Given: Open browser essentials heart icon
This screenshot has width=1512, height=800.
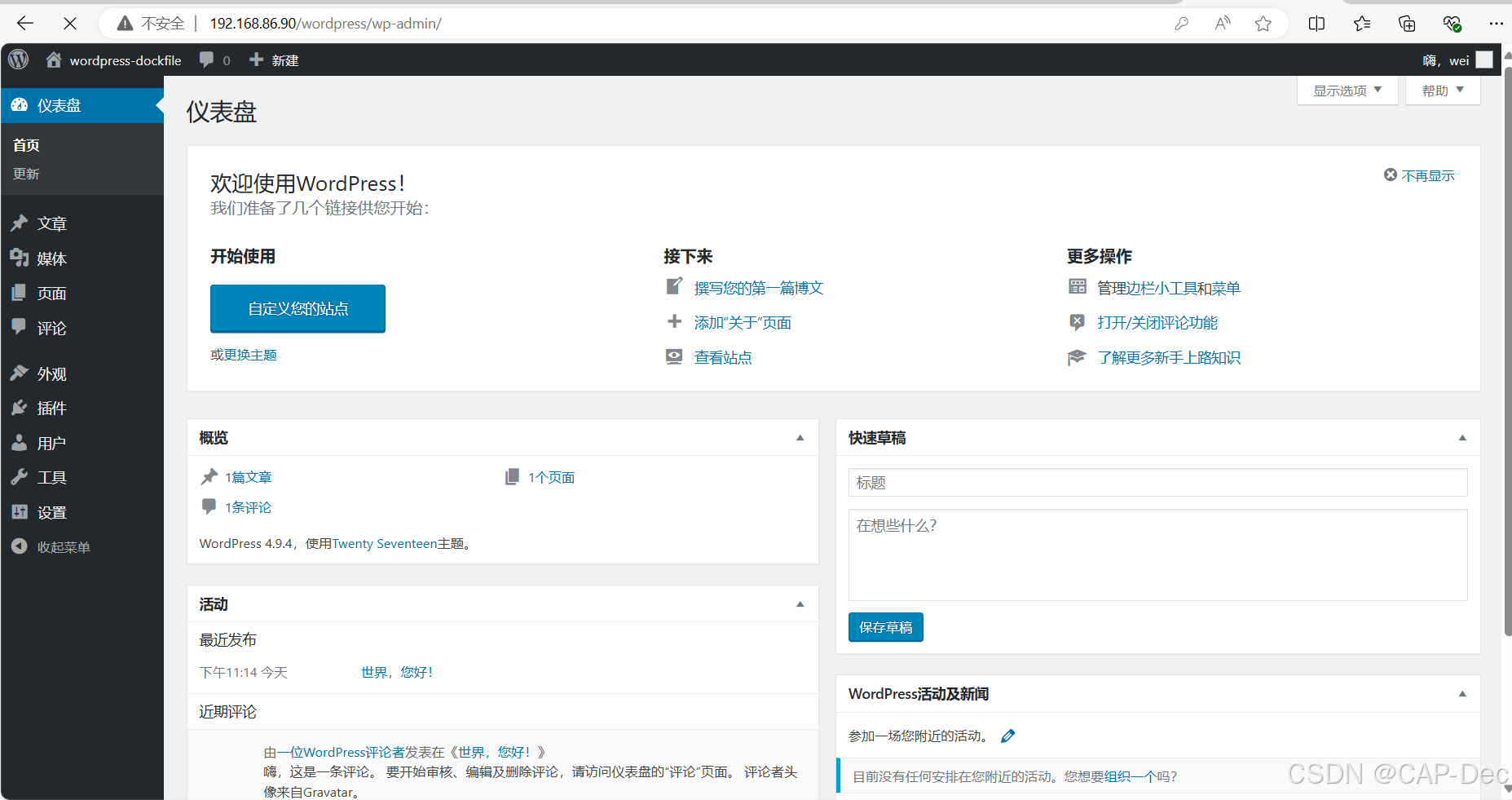Looking at the screenshot, I should [x=1452, y=24].
